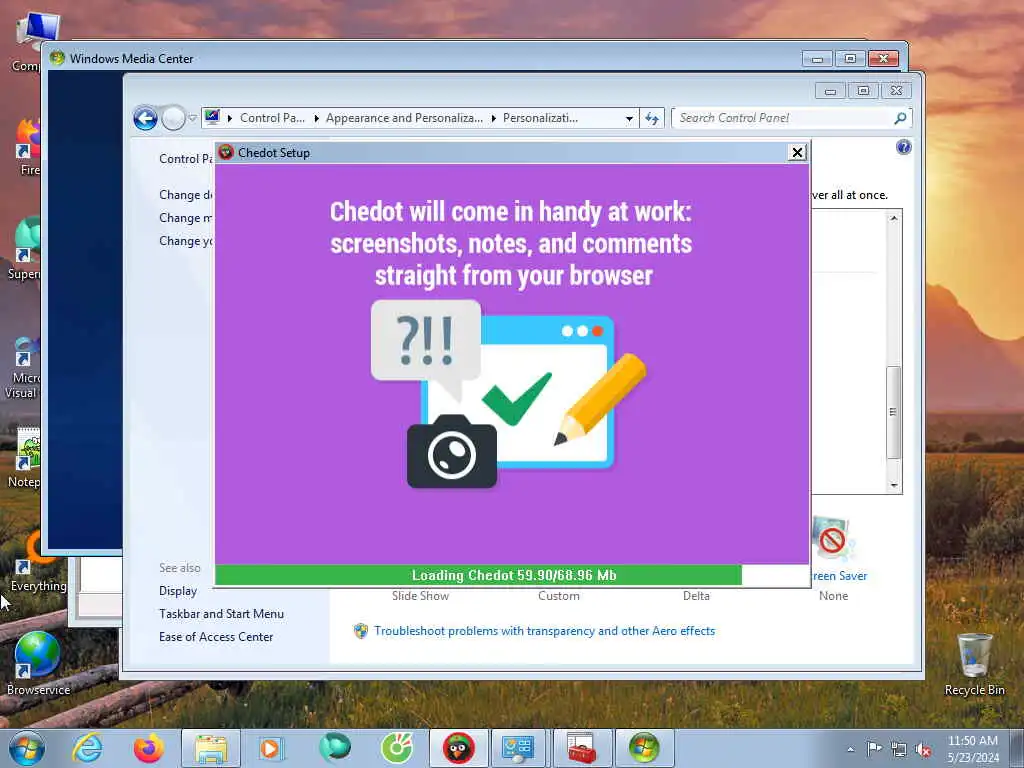Open recent pages dropdown next to forward arrow
This screenshot has height=768, width=1024.
pos(193,118)
